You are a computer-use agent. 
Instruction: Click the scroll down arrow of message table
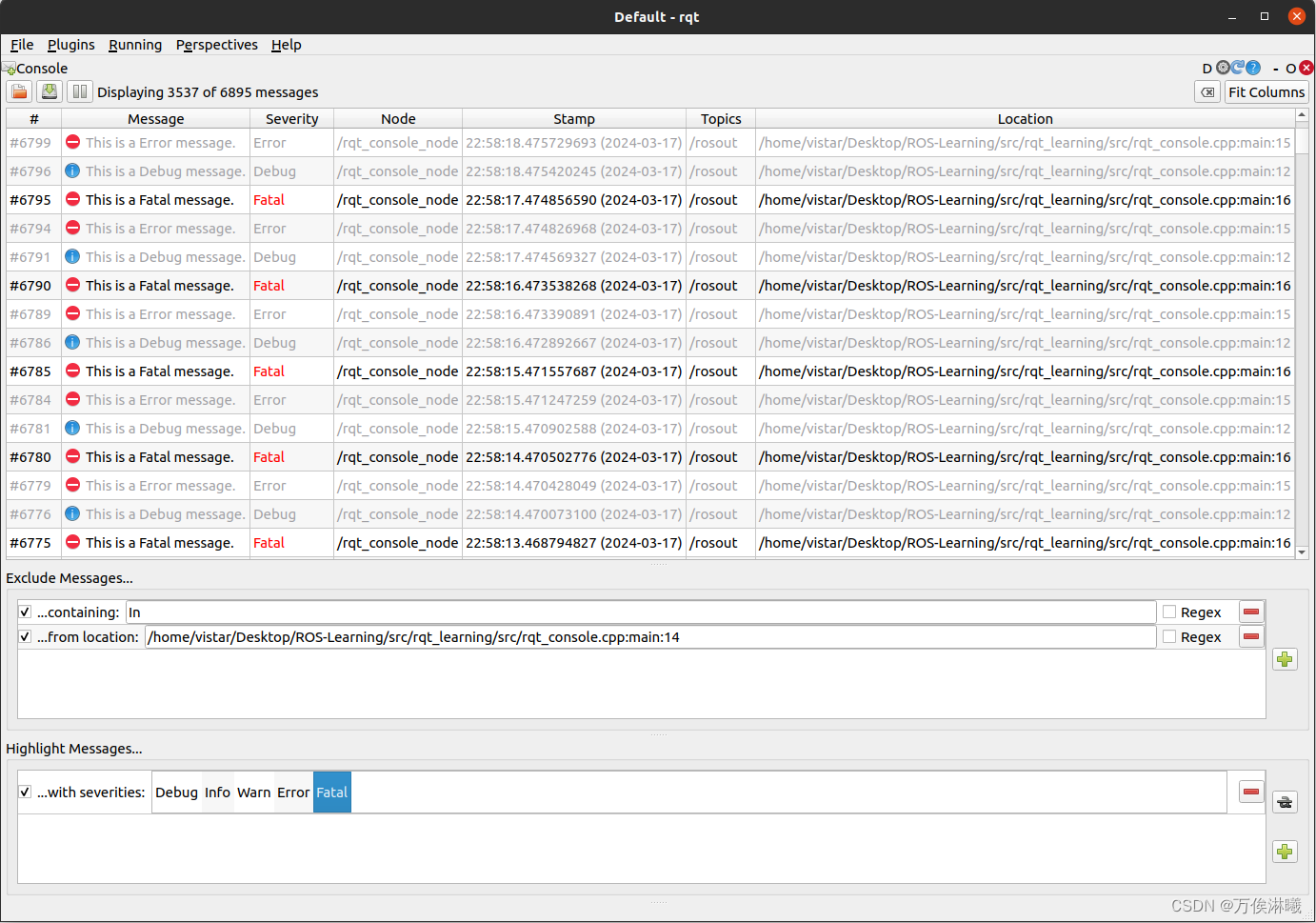tap(1302, 552)
